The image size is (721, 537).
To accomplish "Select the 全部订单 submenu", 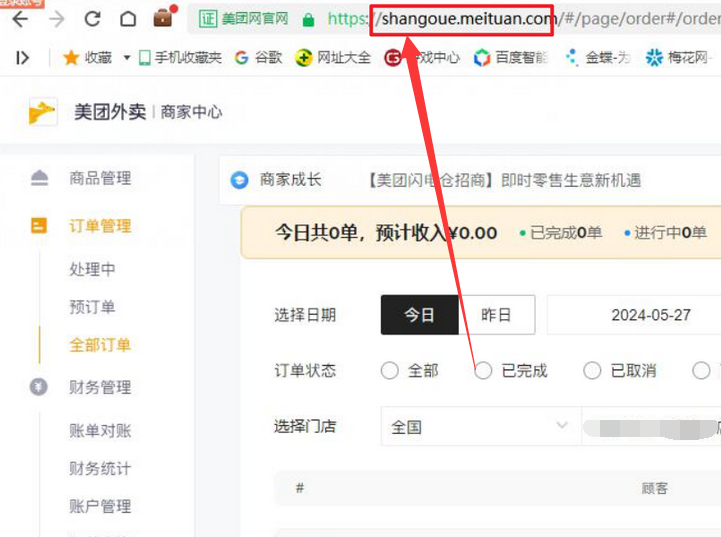I will (100, 345).
